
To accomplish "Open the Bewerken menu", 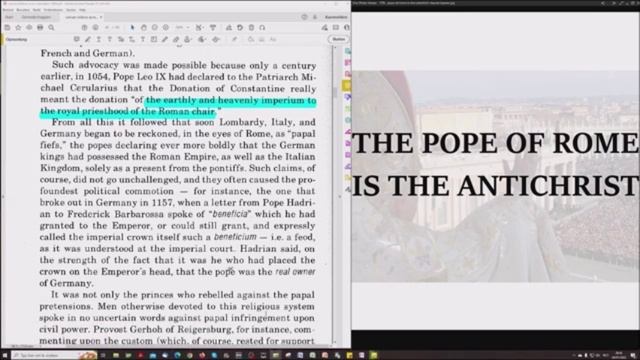I will click(23, 10).
